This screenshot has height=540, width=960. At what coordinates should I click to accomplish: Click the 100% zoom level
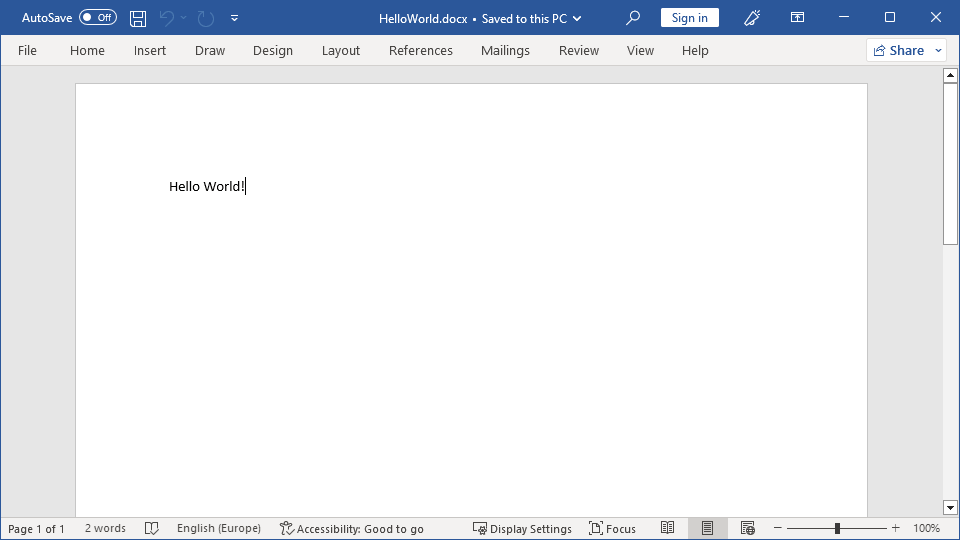[926, 528]
